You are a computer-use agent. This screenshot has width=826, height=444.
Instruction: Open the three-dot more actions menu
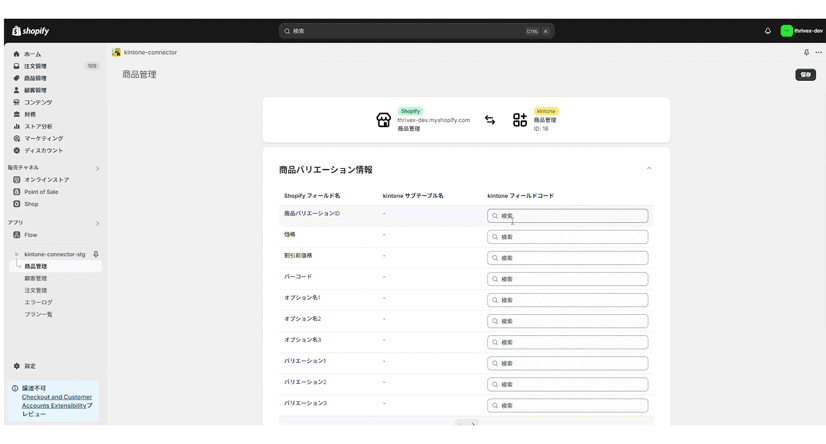(818, 52)
